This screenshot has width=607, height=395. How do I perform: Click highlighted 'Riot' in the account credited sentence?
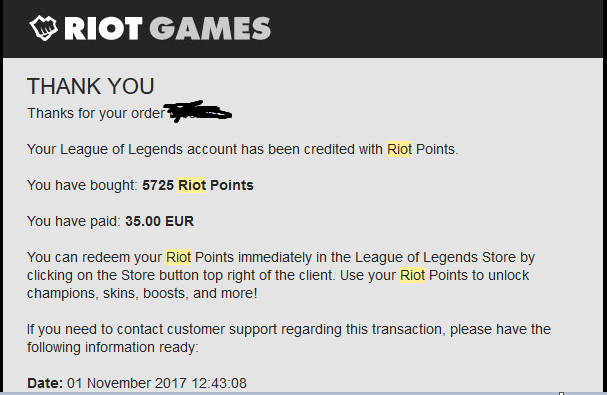pyautogui.click(x=400, y=149)
